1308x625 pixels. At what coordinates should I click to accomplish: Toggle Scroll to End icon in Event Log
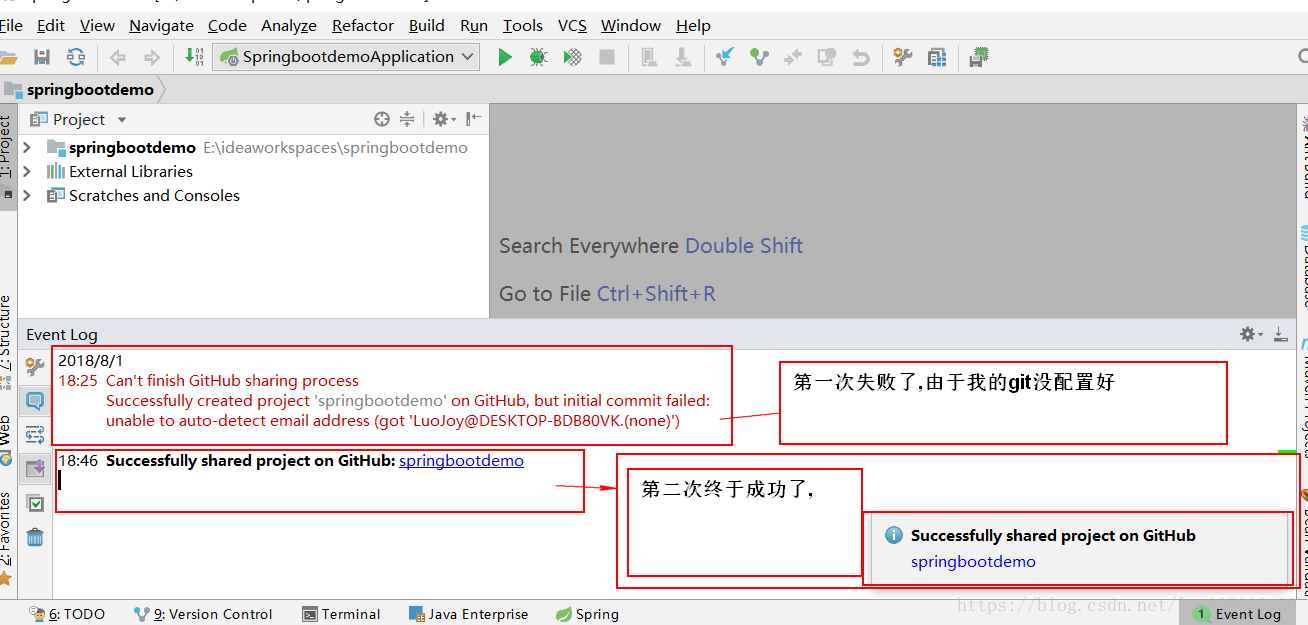pos(35,467)
